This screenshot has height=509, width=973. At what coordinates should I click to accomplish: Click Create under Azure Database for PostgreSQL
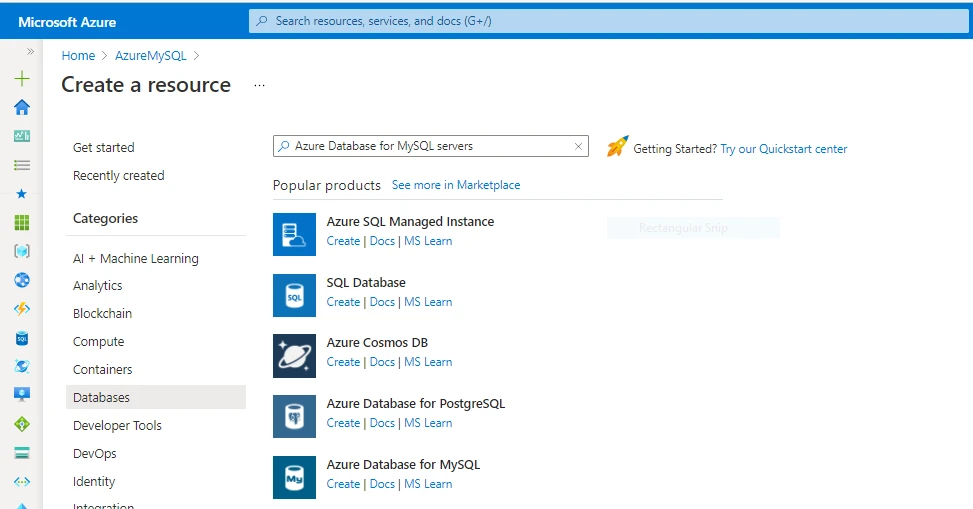pos(343,423)
